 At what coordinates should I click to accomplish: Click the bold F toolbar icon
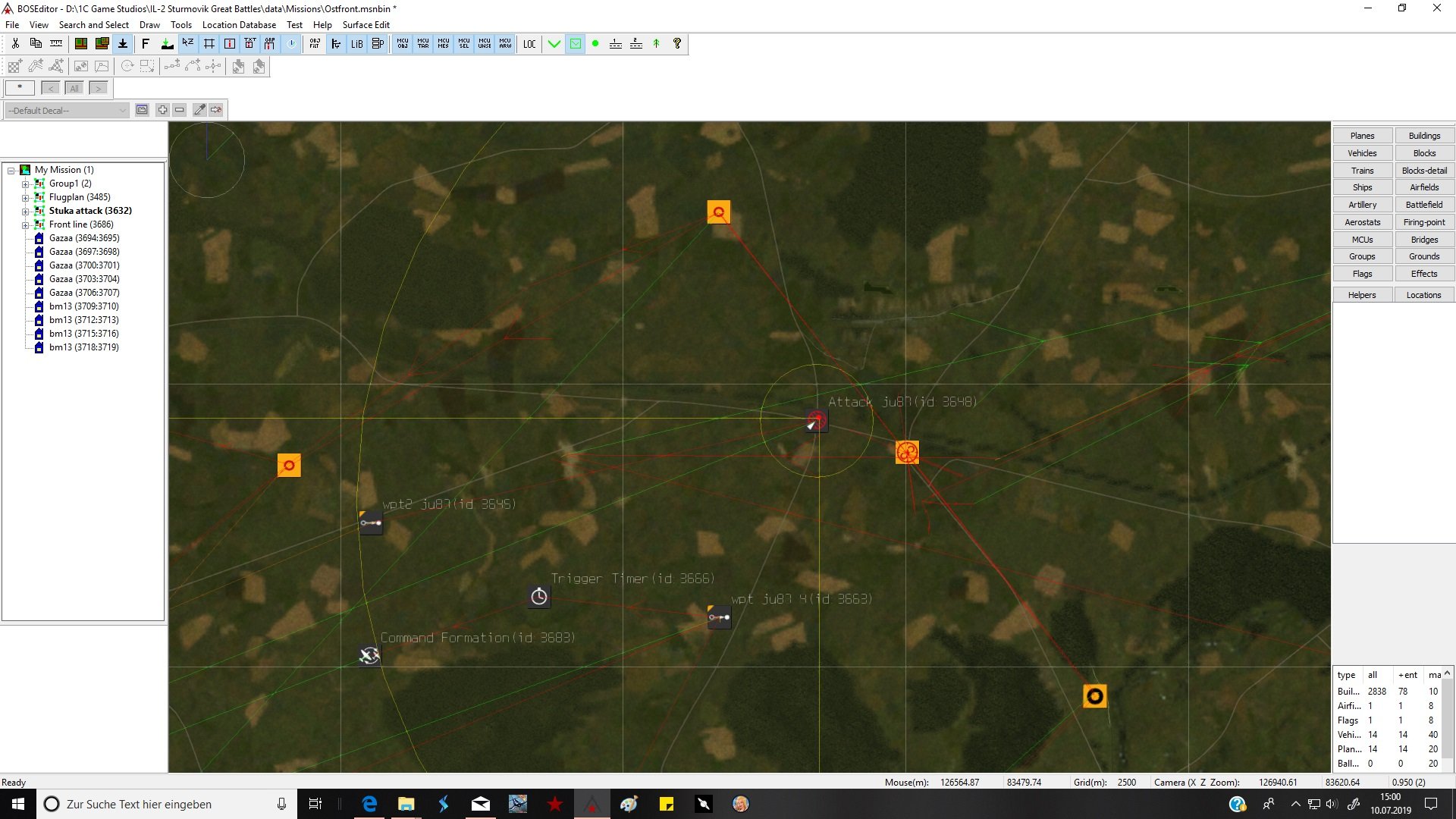[x=146, y=44]
